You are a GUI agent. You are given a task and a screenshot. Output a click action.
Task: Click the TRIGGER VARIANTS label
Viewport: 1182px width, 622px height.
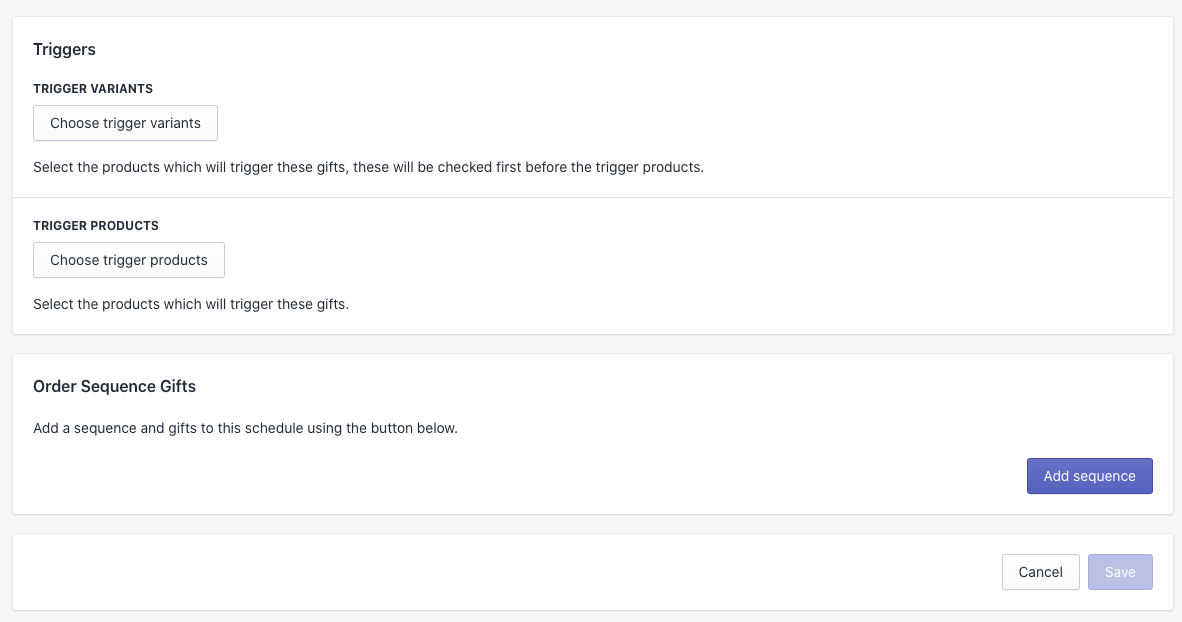point(93,89)
